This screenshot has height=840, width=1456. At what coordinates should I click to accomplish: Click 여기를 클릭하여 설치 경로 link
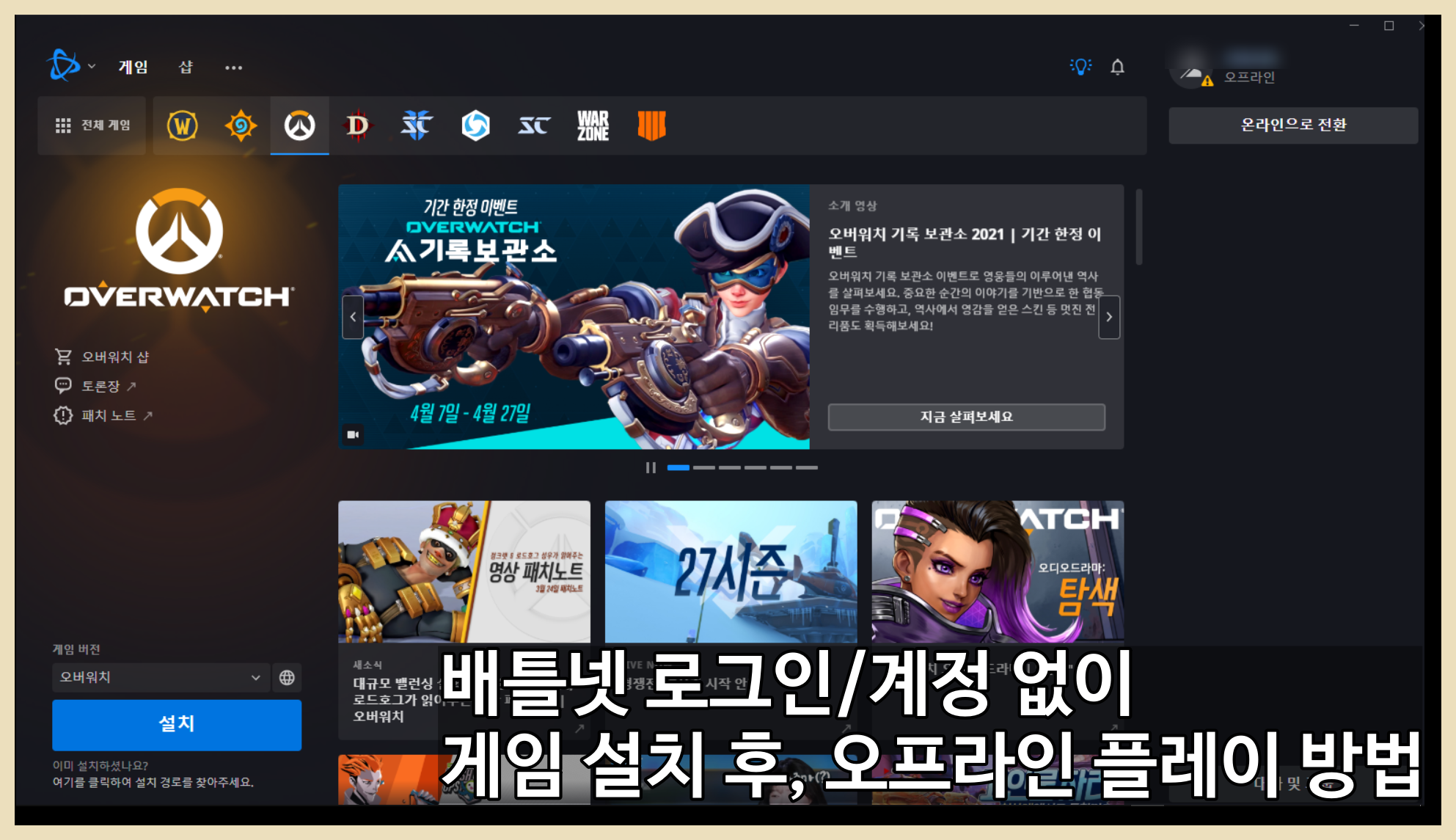click(x=153, y=782)
